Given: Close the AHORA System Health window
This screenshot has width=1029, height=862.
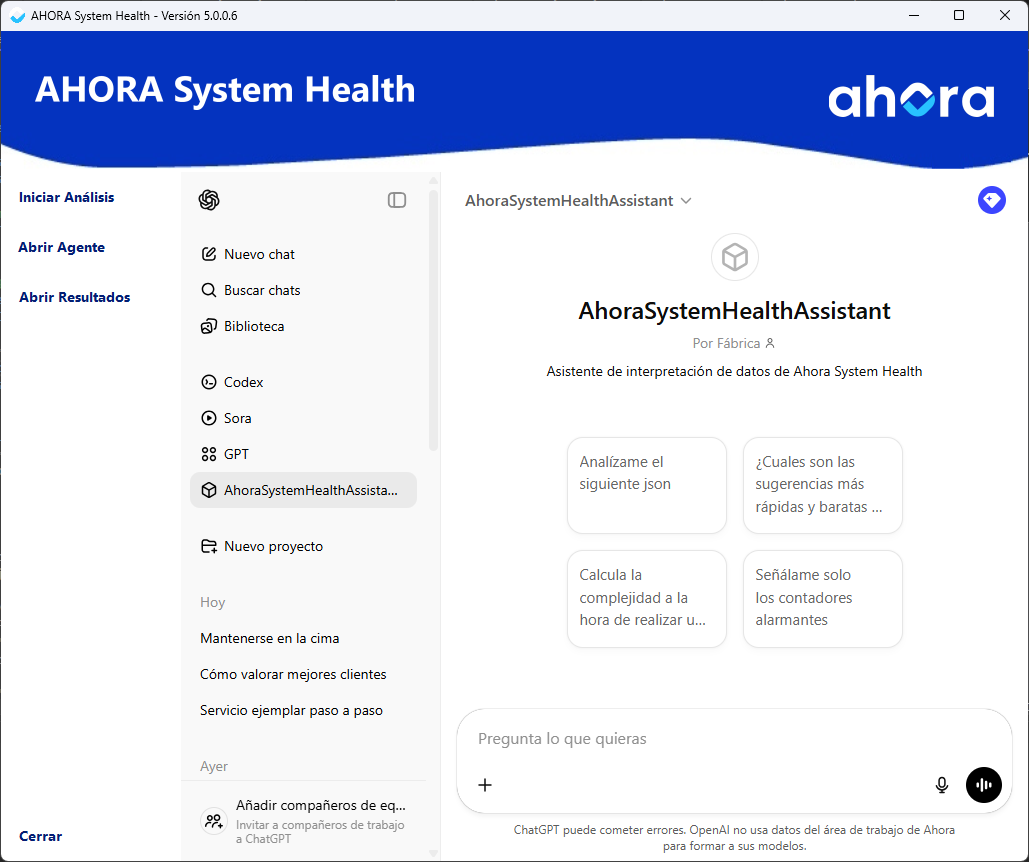Looking at the screenshot, I should [1005, 15].
